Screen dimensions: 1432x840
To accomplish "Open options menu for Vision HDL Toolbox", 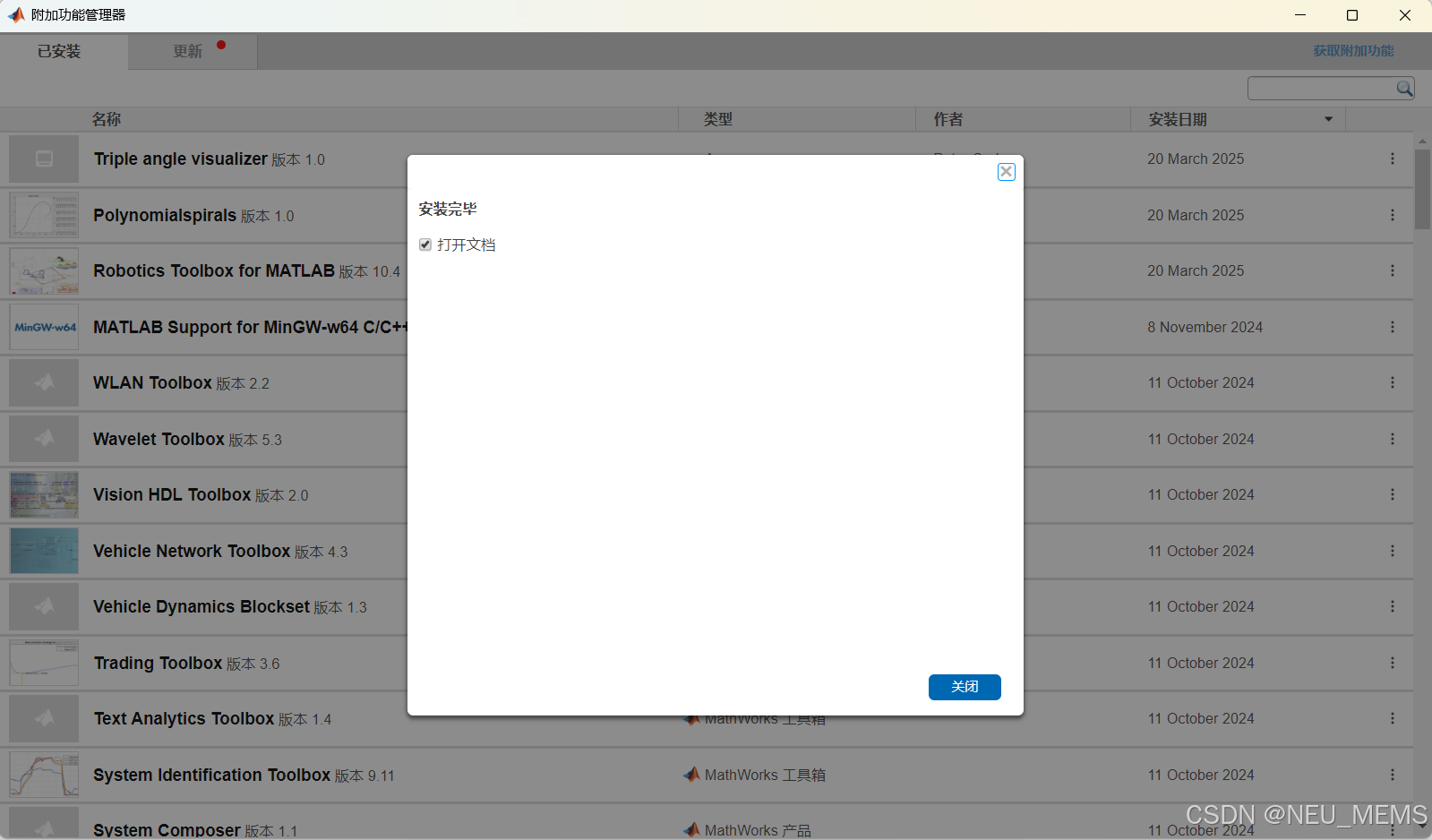I will 1392,494.
